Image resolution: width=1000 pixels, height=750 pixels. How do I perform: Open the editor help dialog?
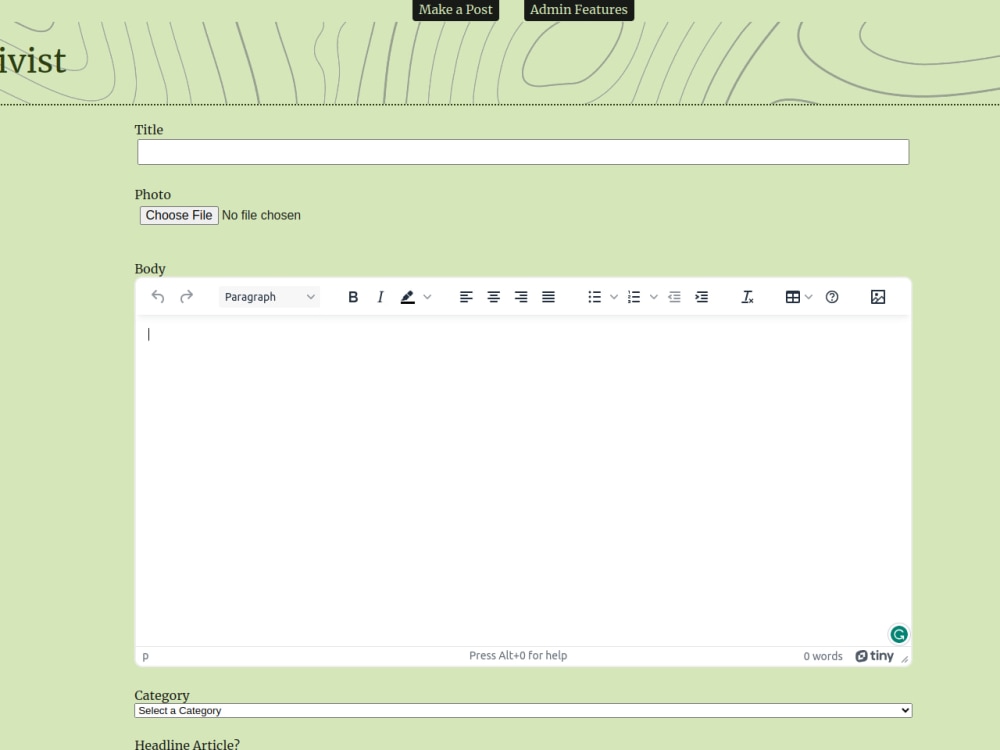832,297
